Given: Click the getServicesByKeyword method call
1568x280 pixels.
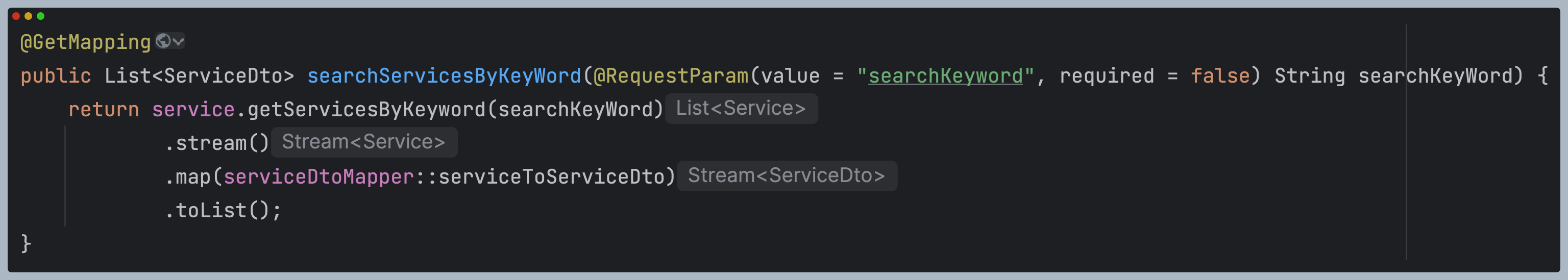Looking at the screenshot, I should (366, 110).
